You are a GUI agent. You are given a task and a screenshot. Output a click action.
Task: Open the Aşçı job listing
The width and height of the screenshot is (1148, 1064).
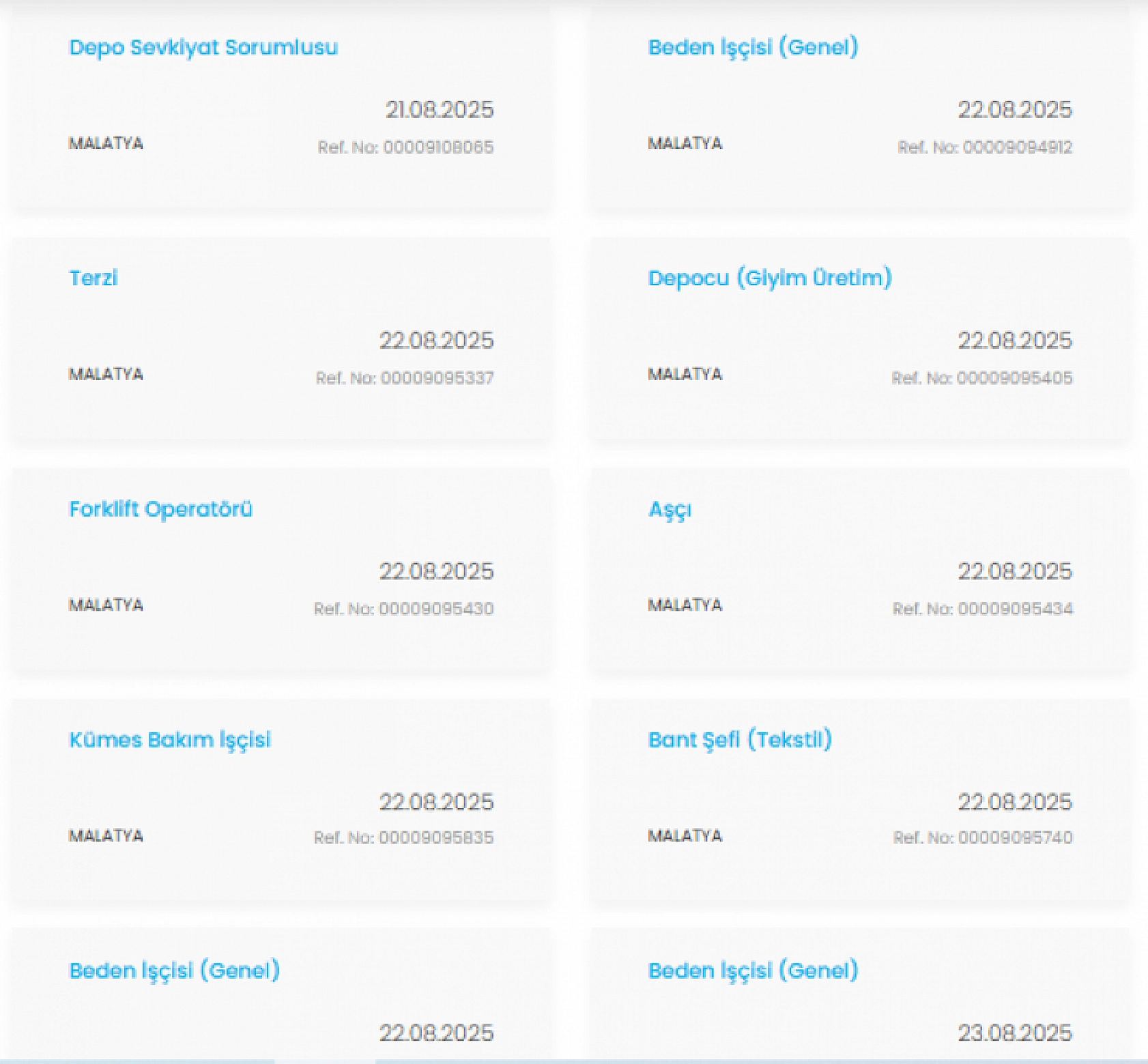point(670,509)
